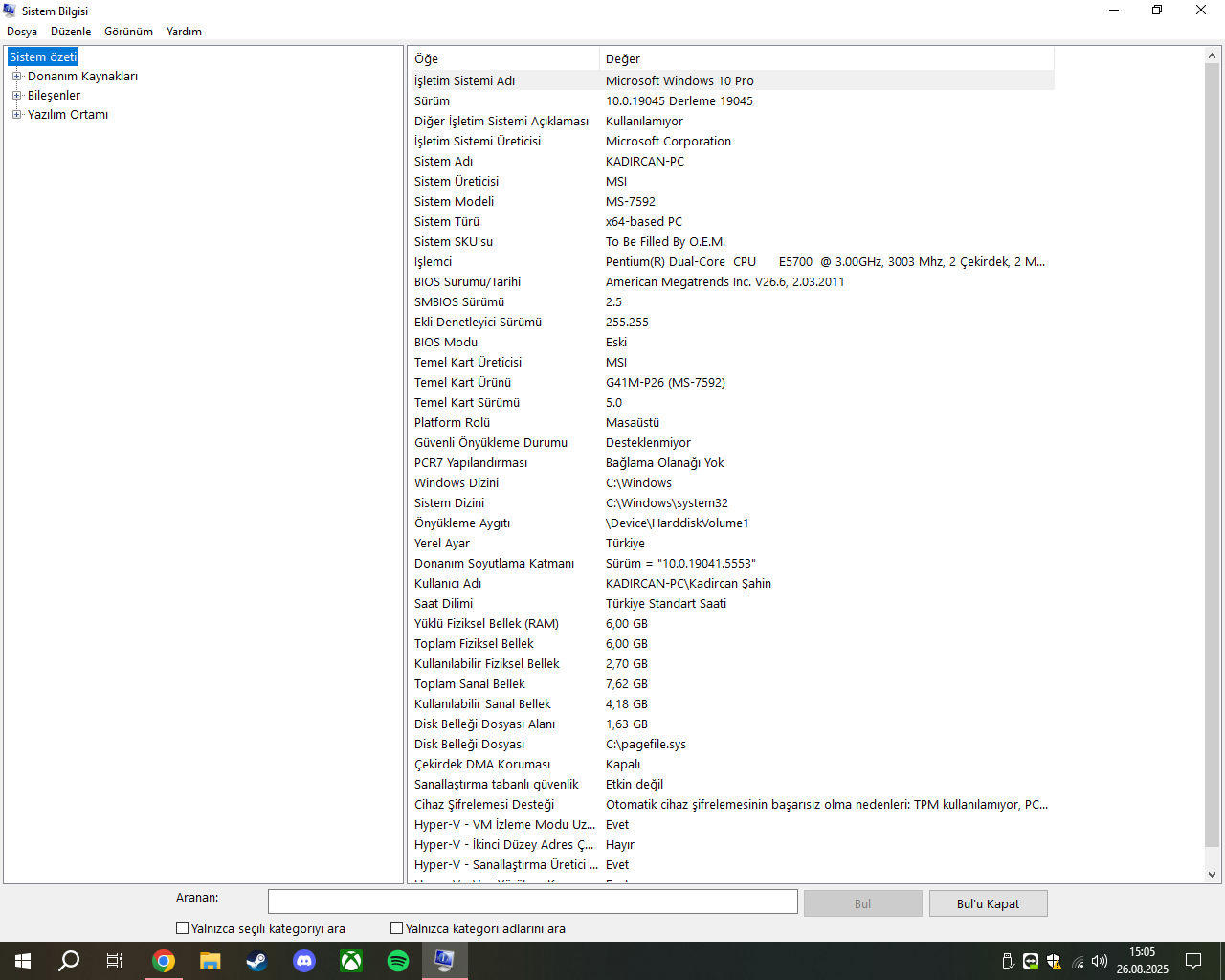Click the Sistem Bilgisi taskbar icon

(445, 961)
